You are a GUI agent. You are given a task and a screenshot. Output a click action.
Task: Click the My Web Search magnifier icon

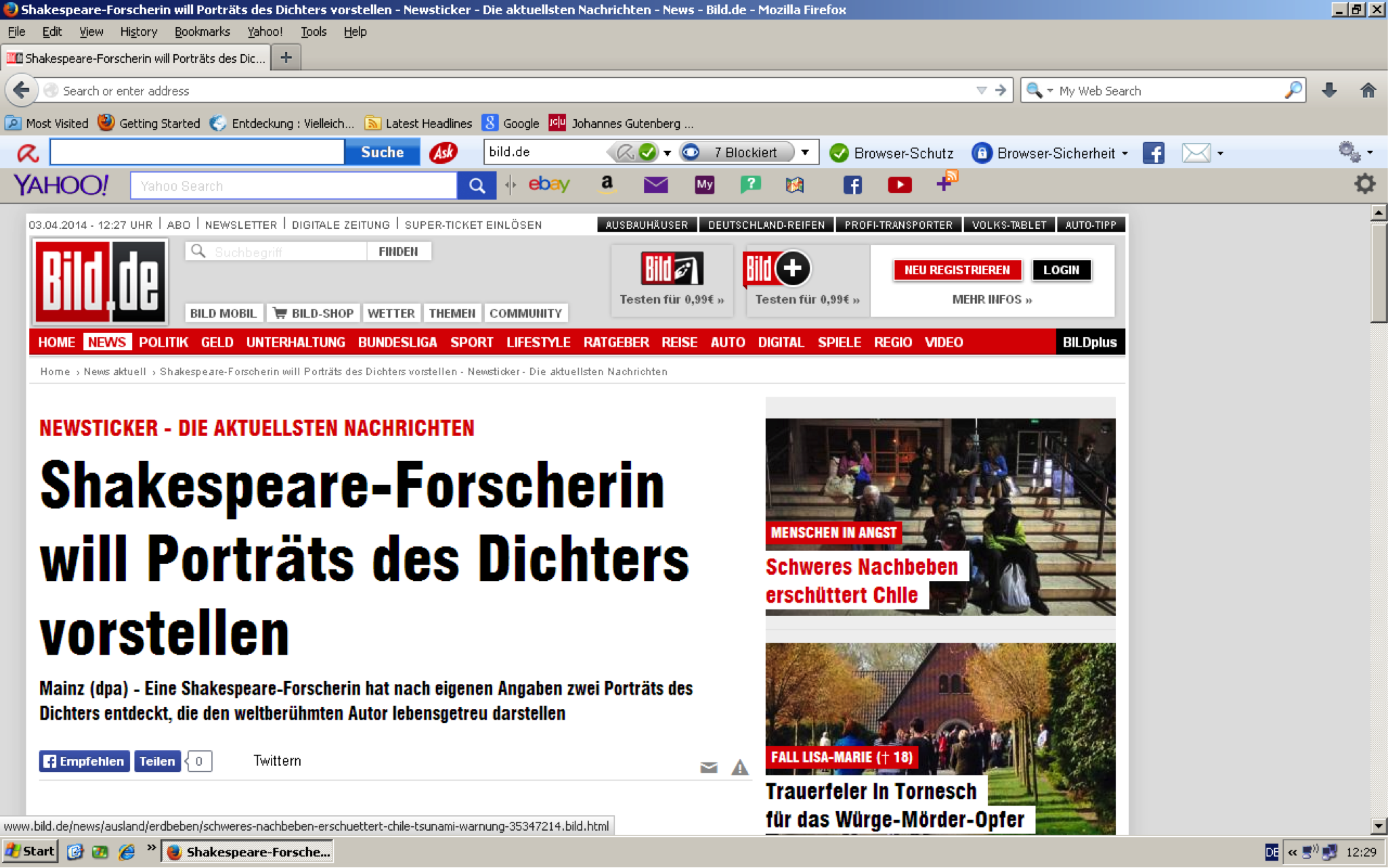pyautogui.click(x=1293, y=90)
